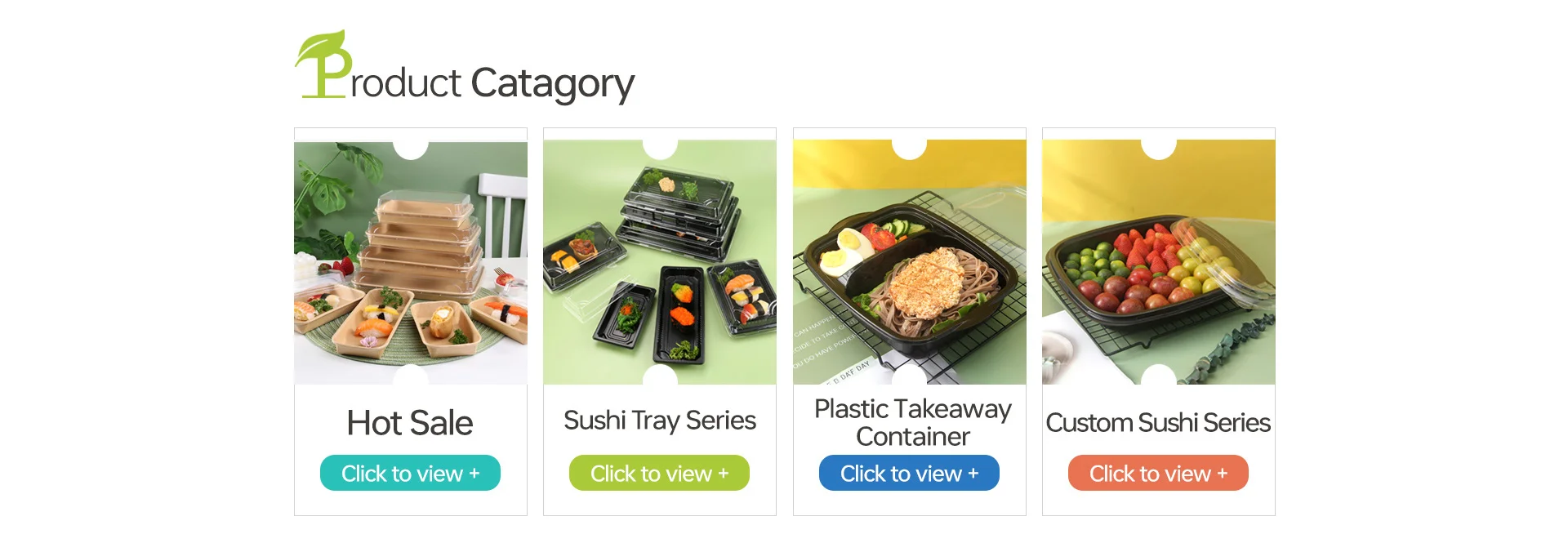
Task: Click the bold Catagory heading word
Action: pyautogui.click(x=553, y=84)
